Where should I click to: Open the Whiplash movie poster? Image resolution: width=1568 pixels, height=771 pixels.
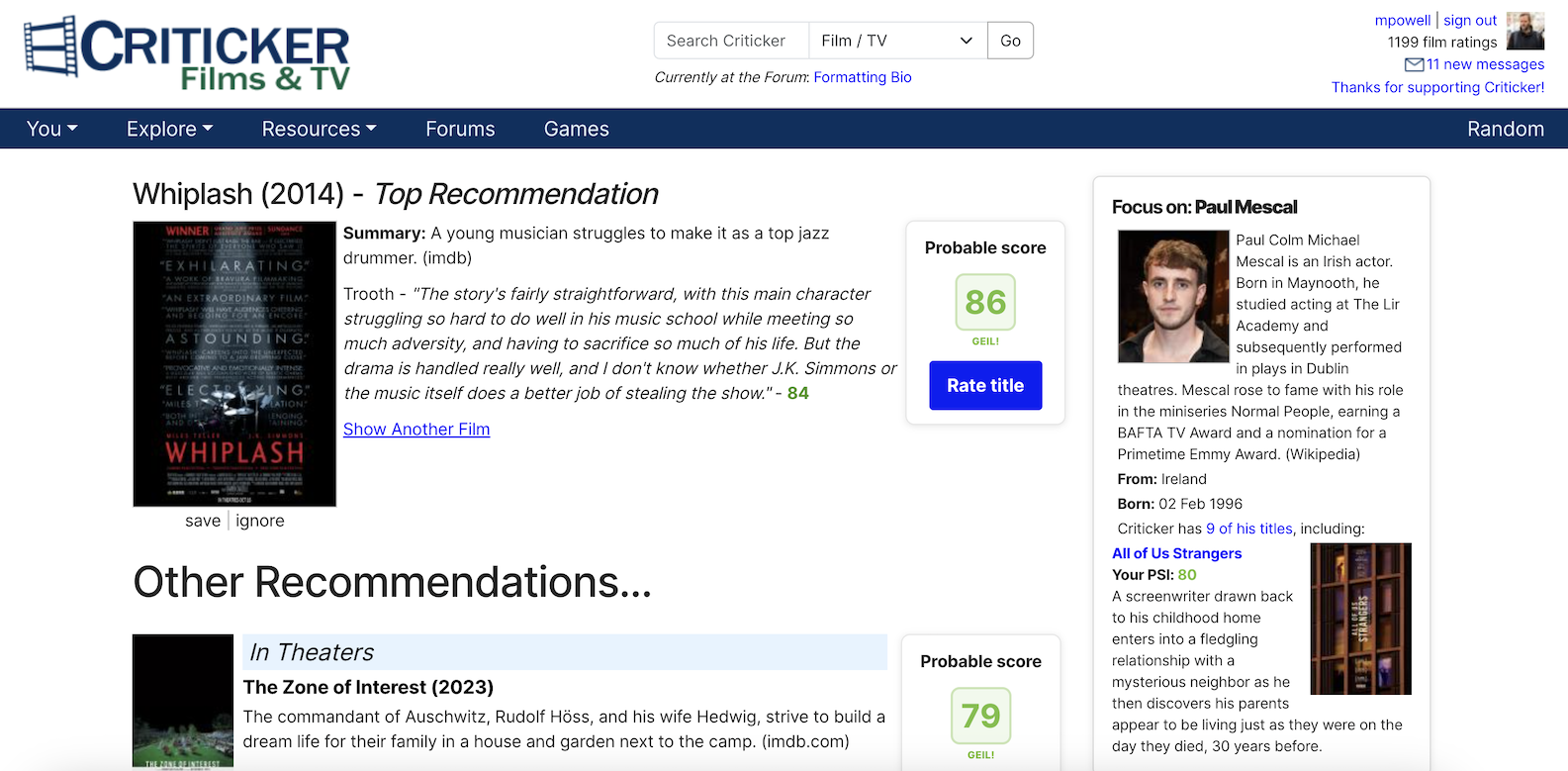[x=234, y=363]
